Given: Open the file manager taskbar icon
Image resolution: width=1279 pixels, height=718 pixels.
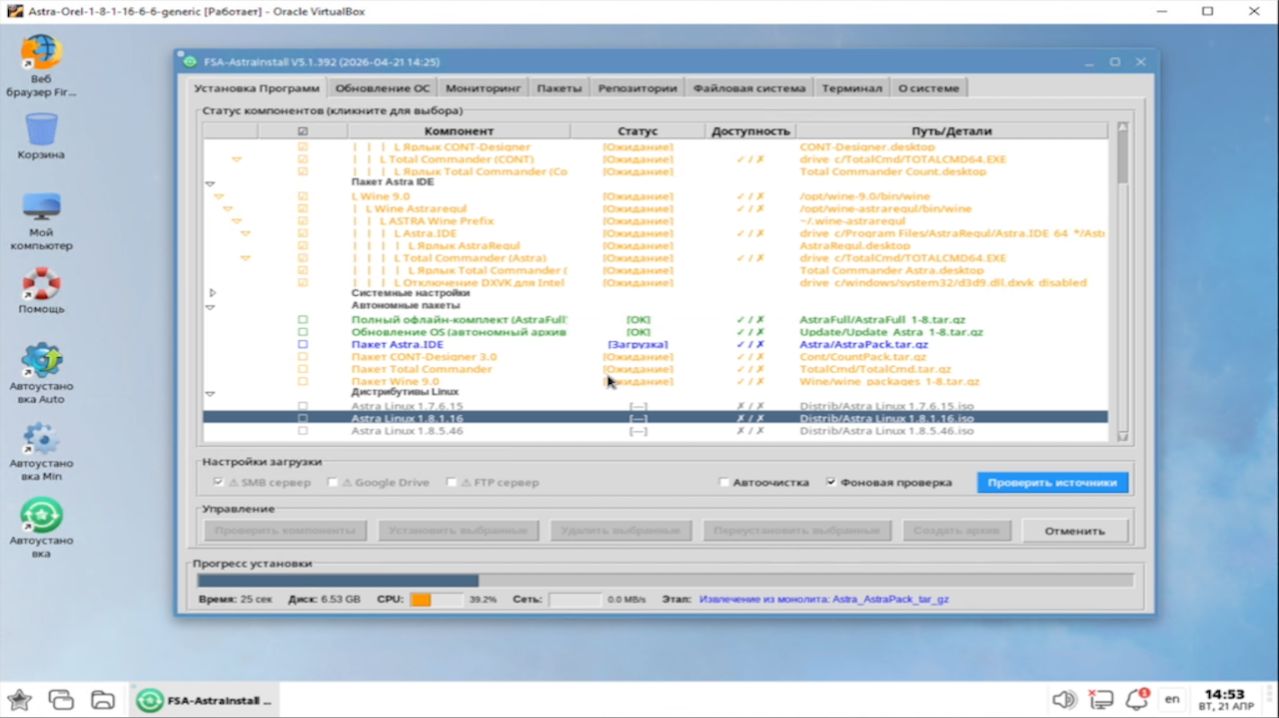Looking at the screenshot, I should click(x=102, y=700).
